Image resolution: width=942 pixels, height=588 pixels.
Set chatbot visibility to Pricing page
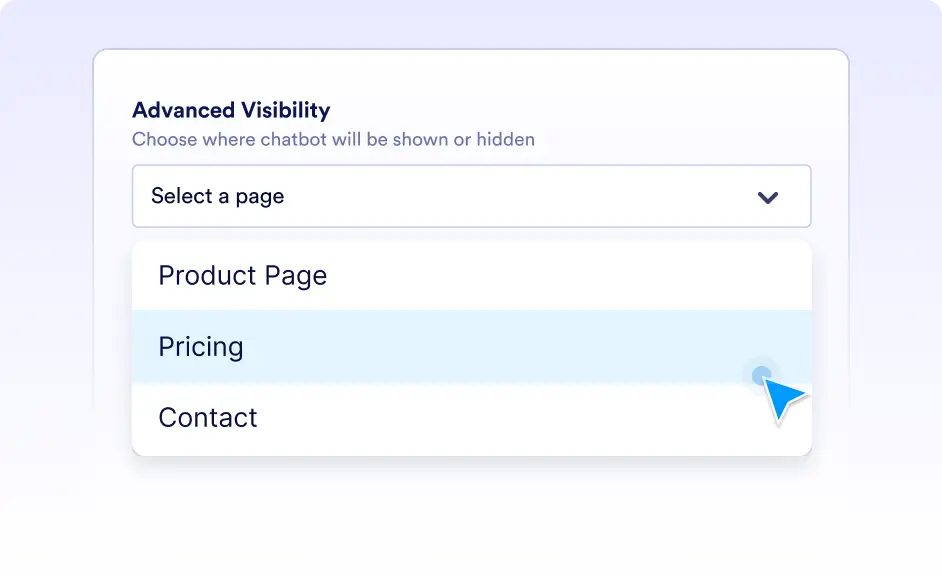(x=471, y=347)
